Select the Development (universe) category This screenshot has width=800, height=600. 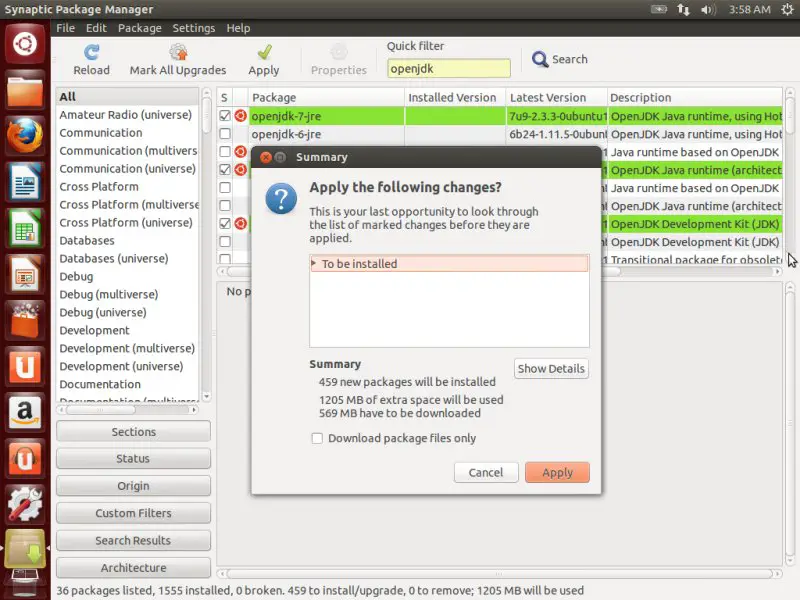(x=127, y=366)
